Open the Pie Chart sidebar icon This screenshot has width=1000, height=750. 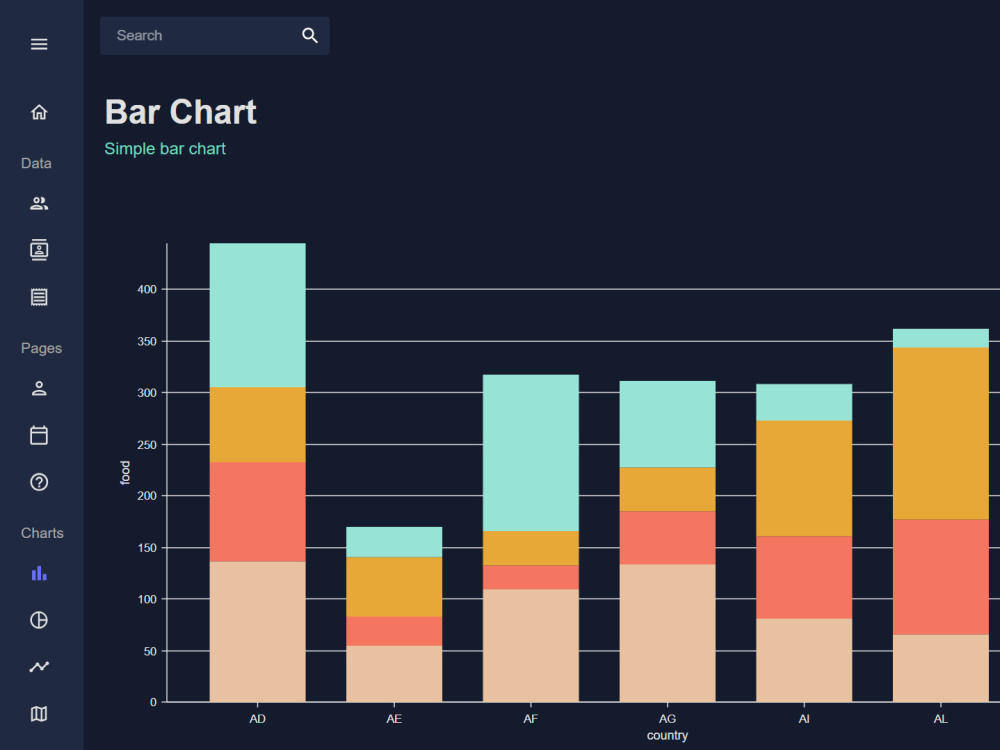[x=39, y=620]
